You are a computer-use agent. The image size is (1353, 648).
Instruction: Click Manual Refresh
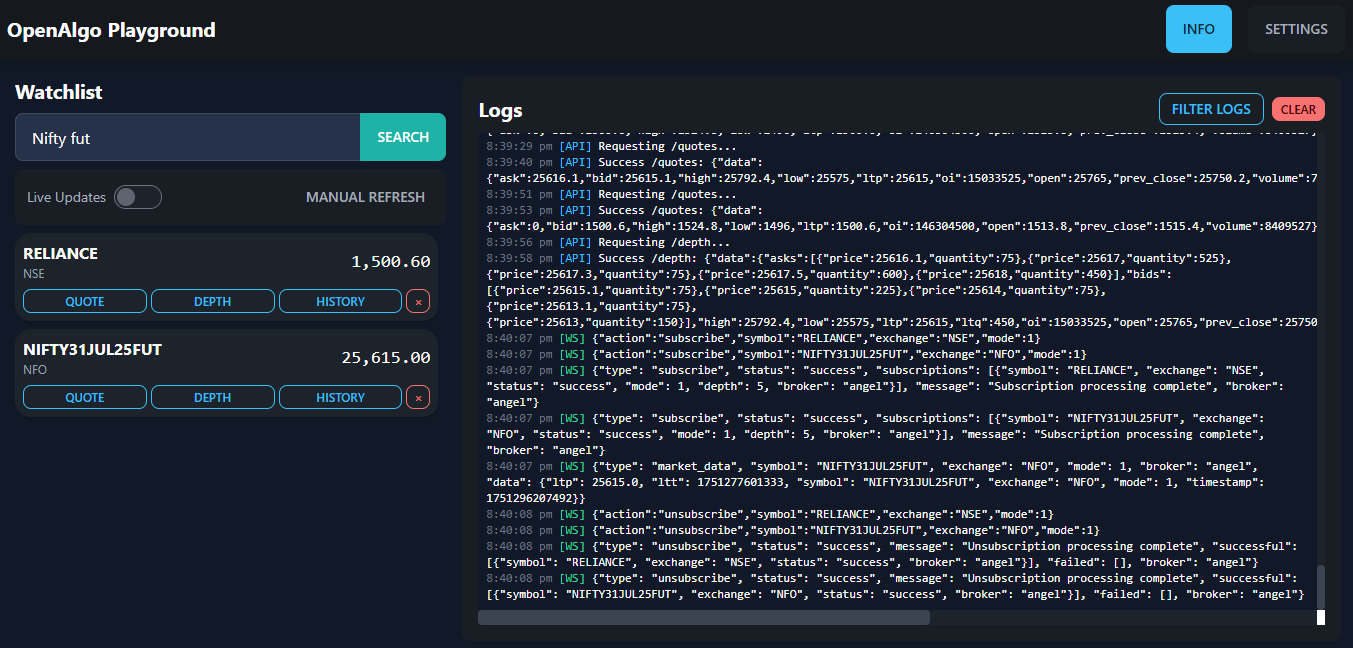tap(365, 197)
